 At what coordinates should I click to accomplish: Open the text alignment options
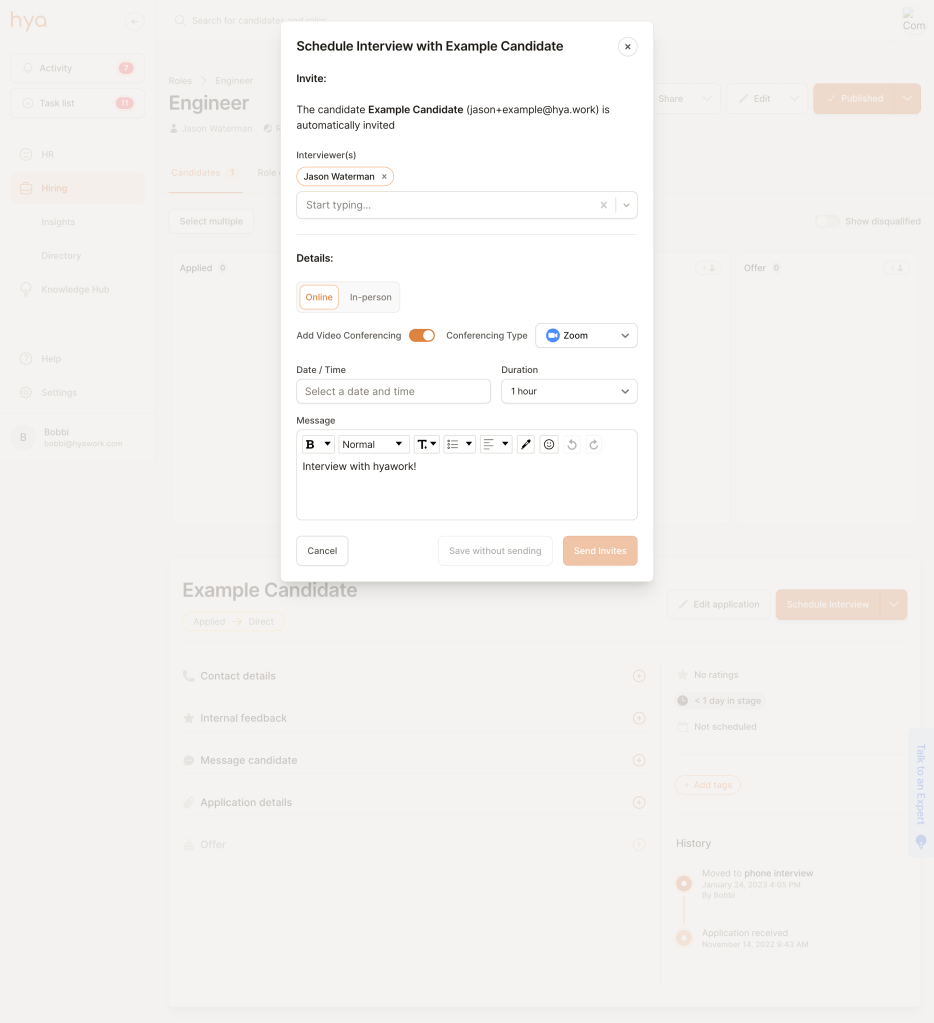point(495,444)
